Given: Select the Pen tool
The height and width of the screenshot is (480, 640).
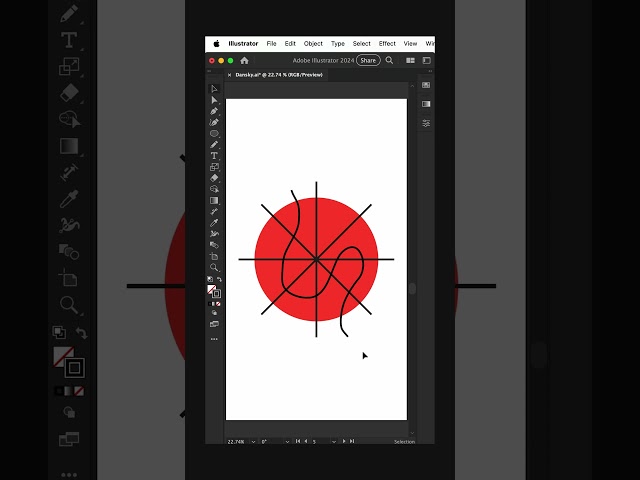Looking at the screenshot, I should [x=214, y=111].
